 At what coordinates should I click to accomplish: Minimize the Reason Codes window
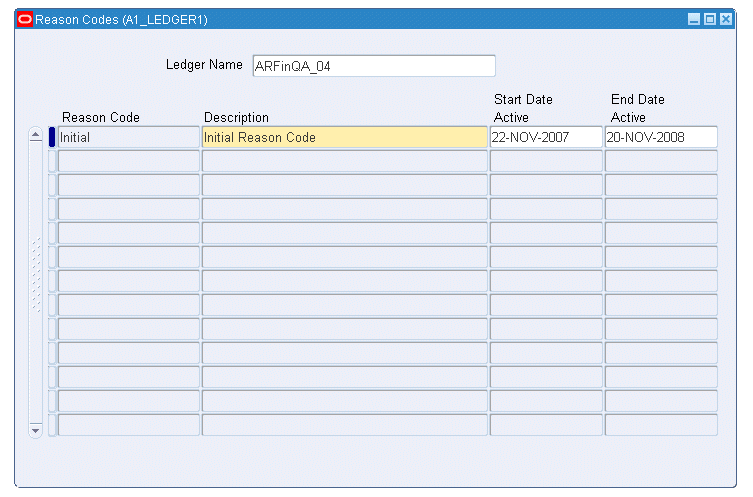pos(693,19)
